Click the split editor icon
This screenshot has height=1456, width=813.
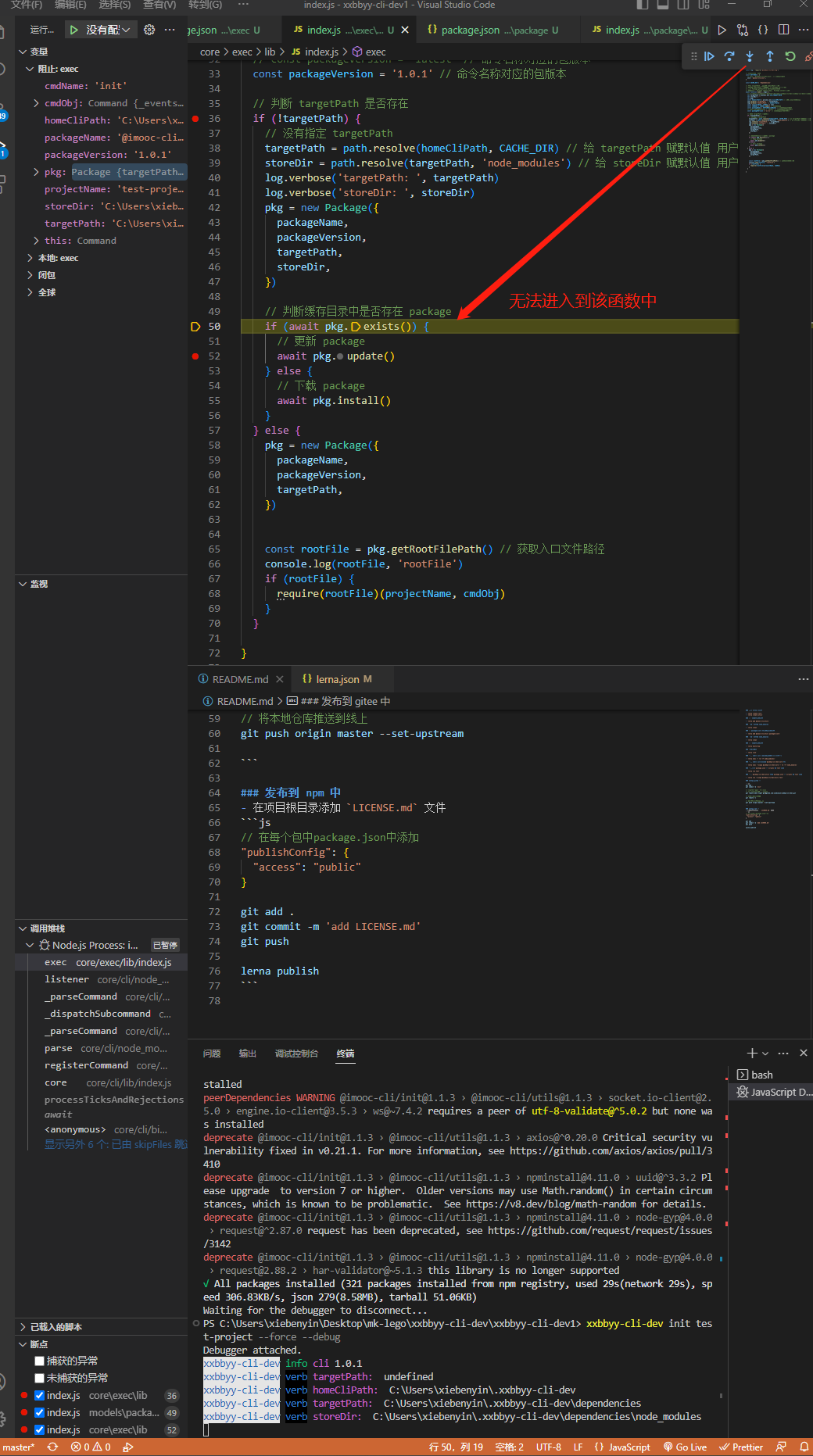(783, 30)
